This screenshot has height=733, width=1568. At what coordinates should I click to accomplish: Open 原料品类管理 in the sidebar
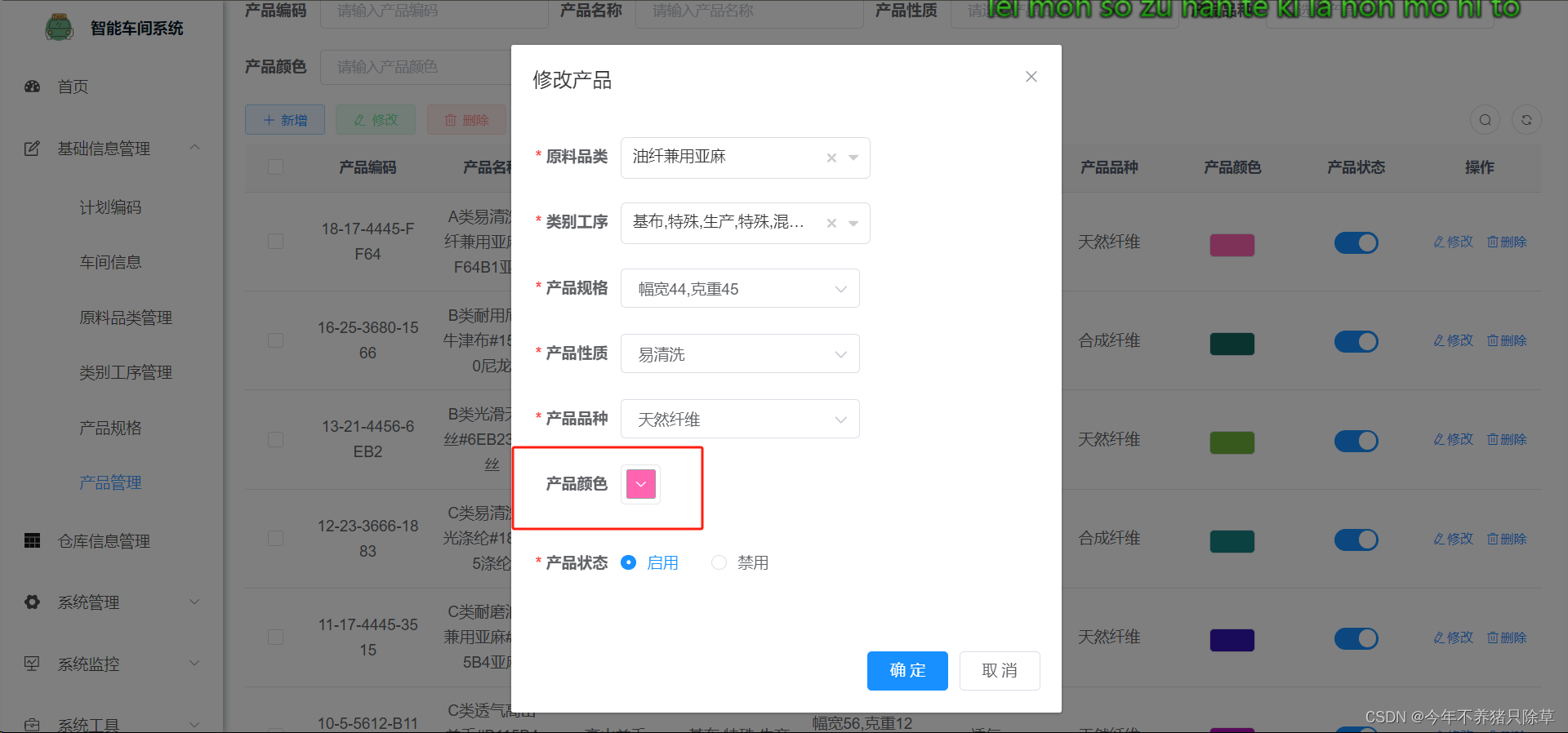126,318
